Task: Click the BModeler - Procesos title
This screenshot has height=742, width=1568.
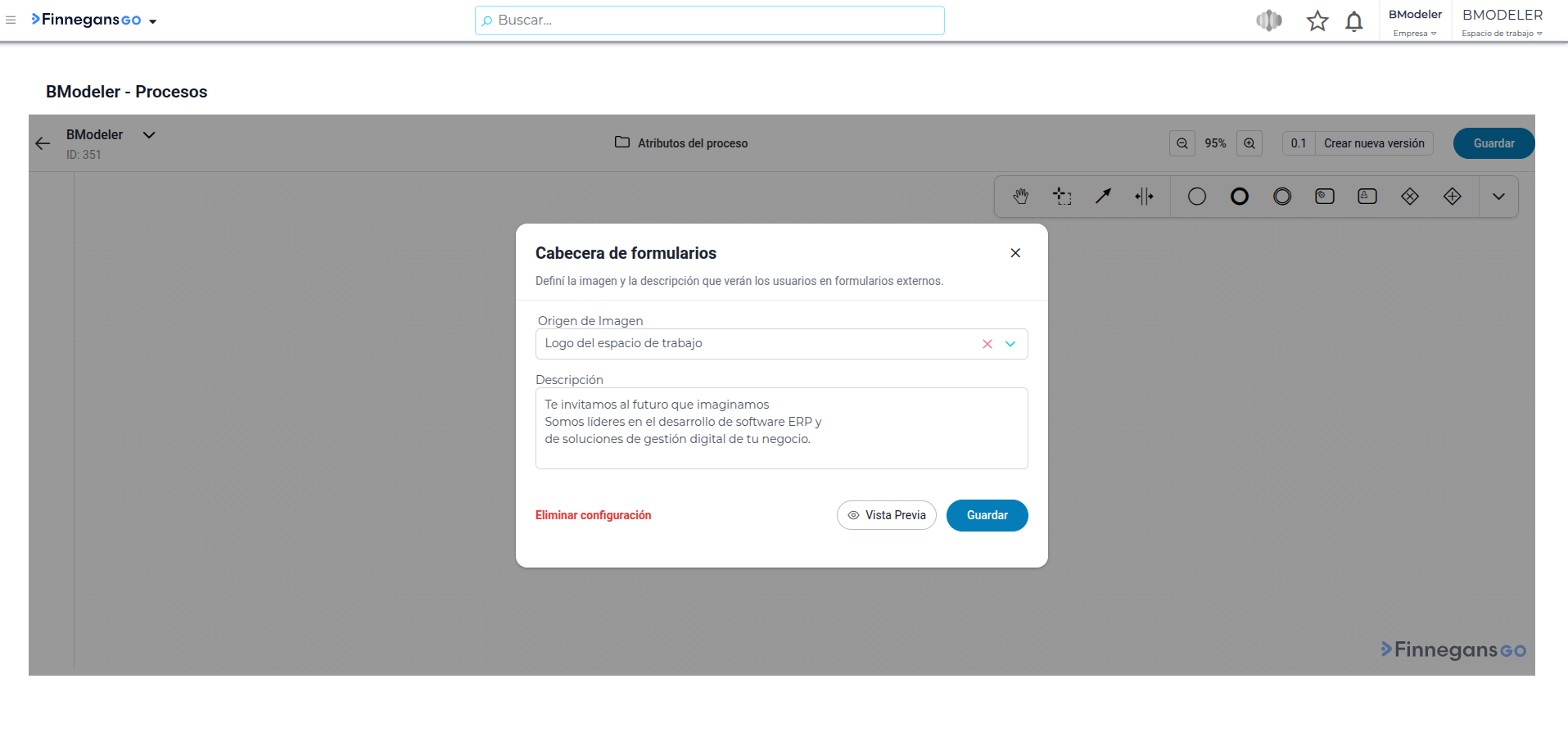Action: (x=127, y=92)
